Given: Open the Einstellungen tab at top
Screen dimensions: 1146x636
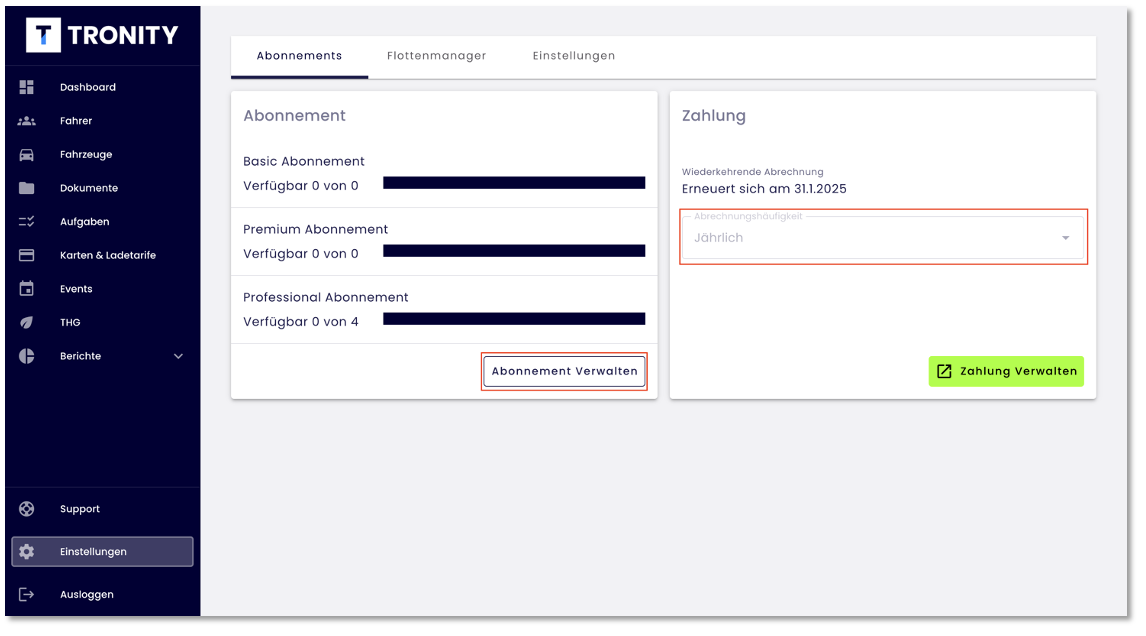Looking at the screenshot, I should coord(573,56).
